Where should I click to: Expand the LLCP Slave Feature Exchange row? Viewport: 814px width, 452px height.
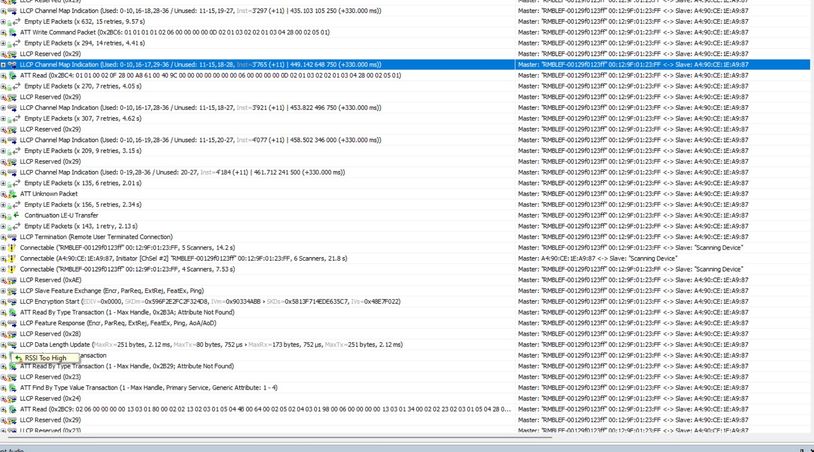point(3,291)
